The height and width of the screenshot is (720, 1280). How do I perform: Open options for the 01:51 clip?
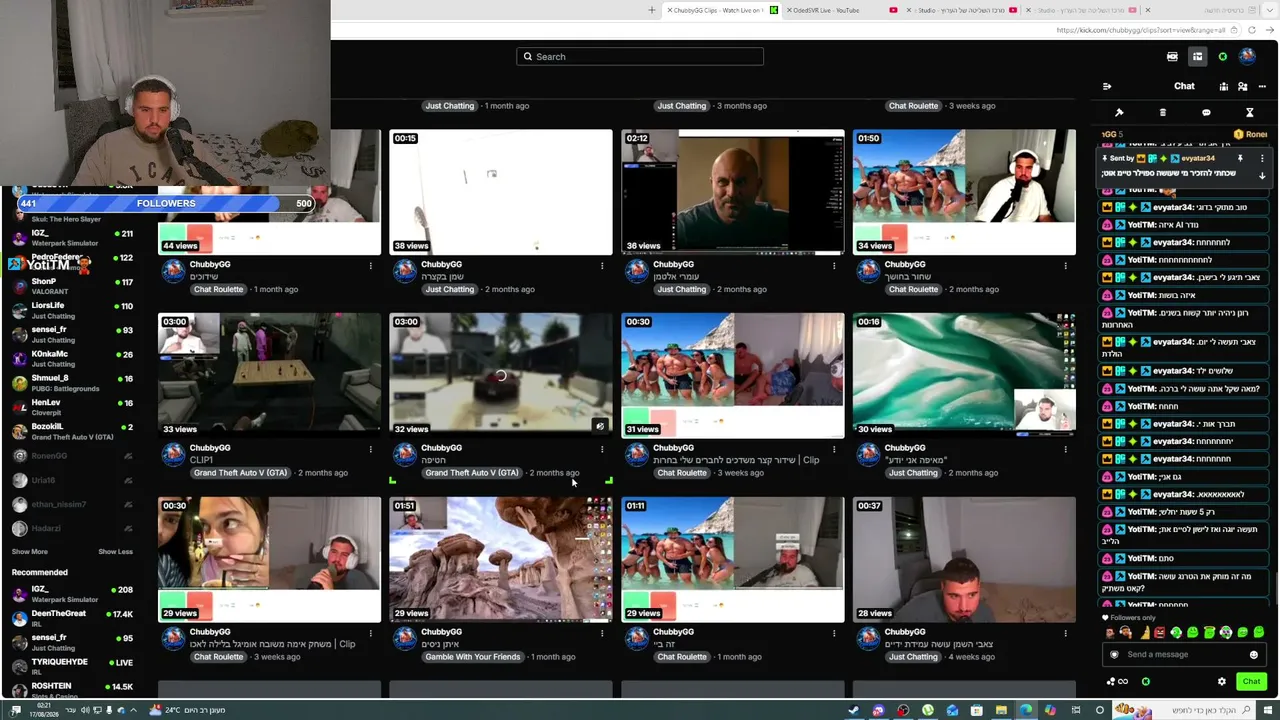point(602,634)
